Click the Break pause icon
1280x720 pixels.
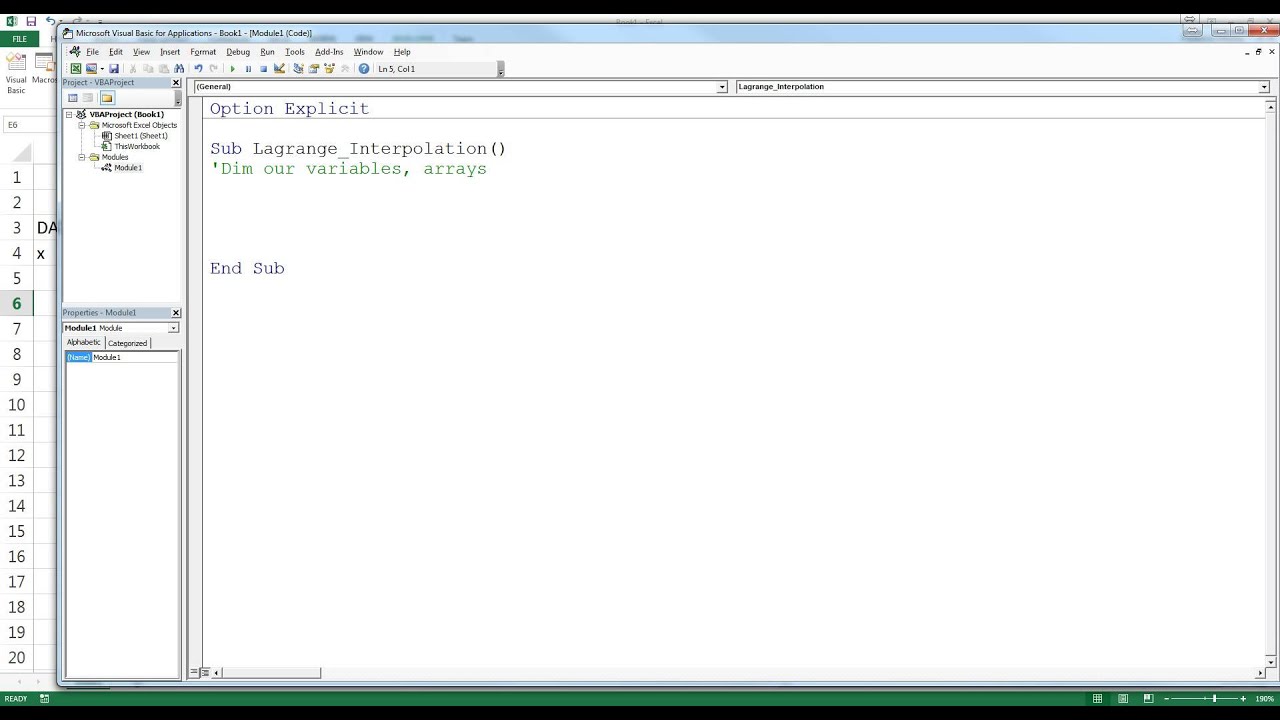point(248,69)
